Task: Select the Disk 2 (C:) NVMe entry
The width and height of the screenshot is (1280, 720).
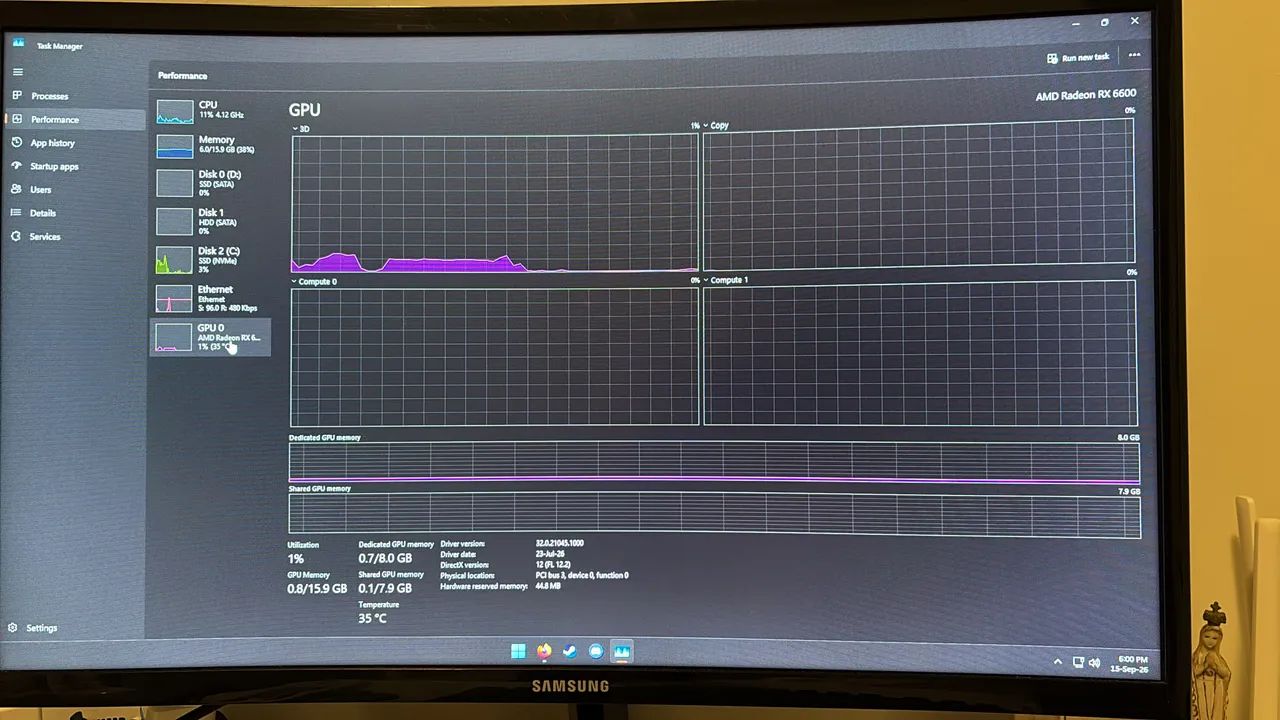Action: (209, 260)
